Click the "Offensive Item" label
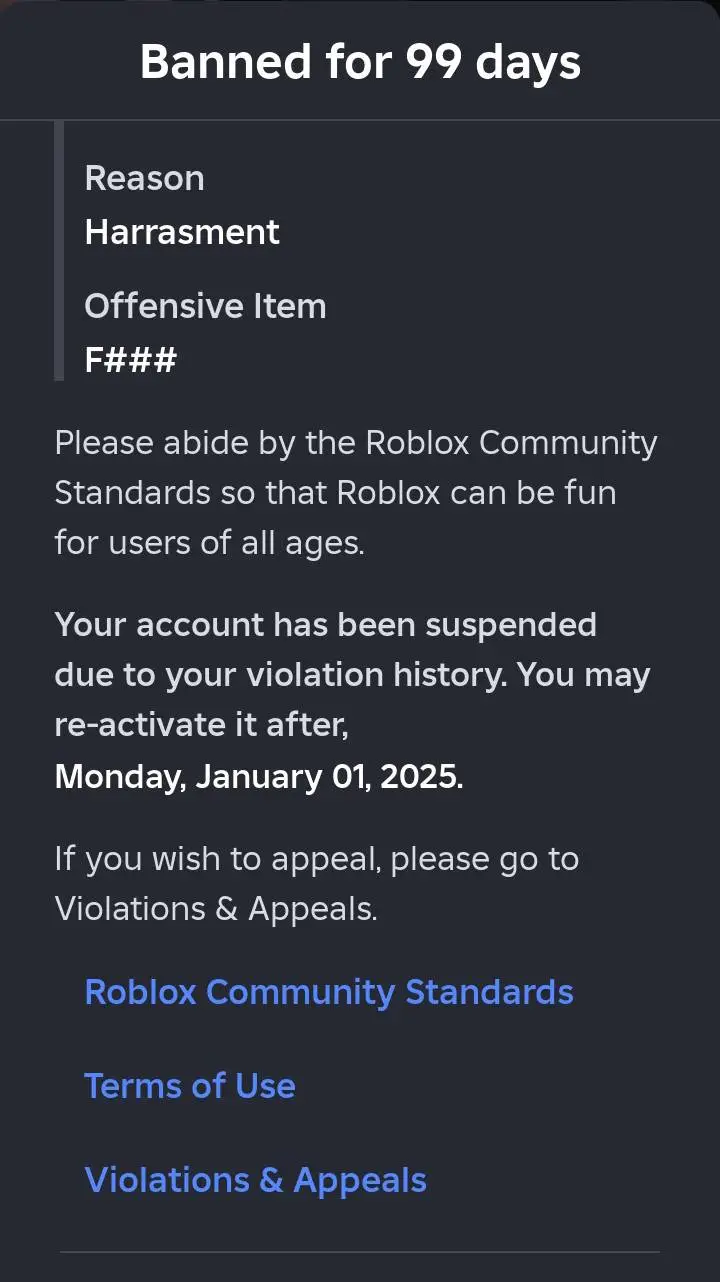 205,306
